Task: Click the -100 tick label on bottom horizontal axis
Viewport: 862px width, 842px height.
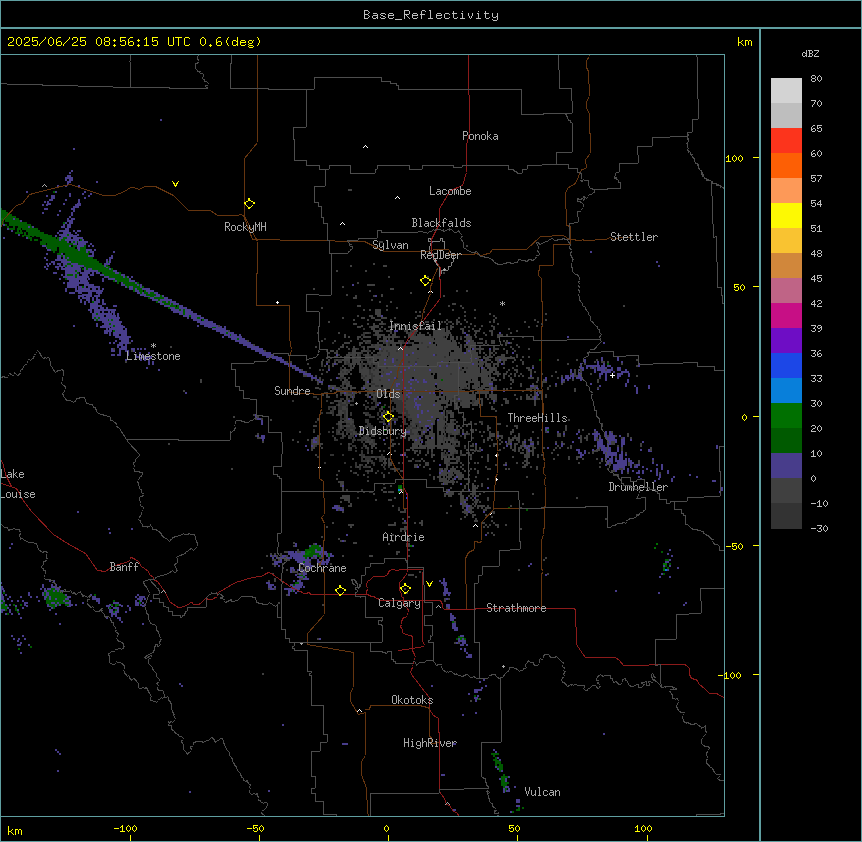Action: pyautogui.click(x=126, y=828)
